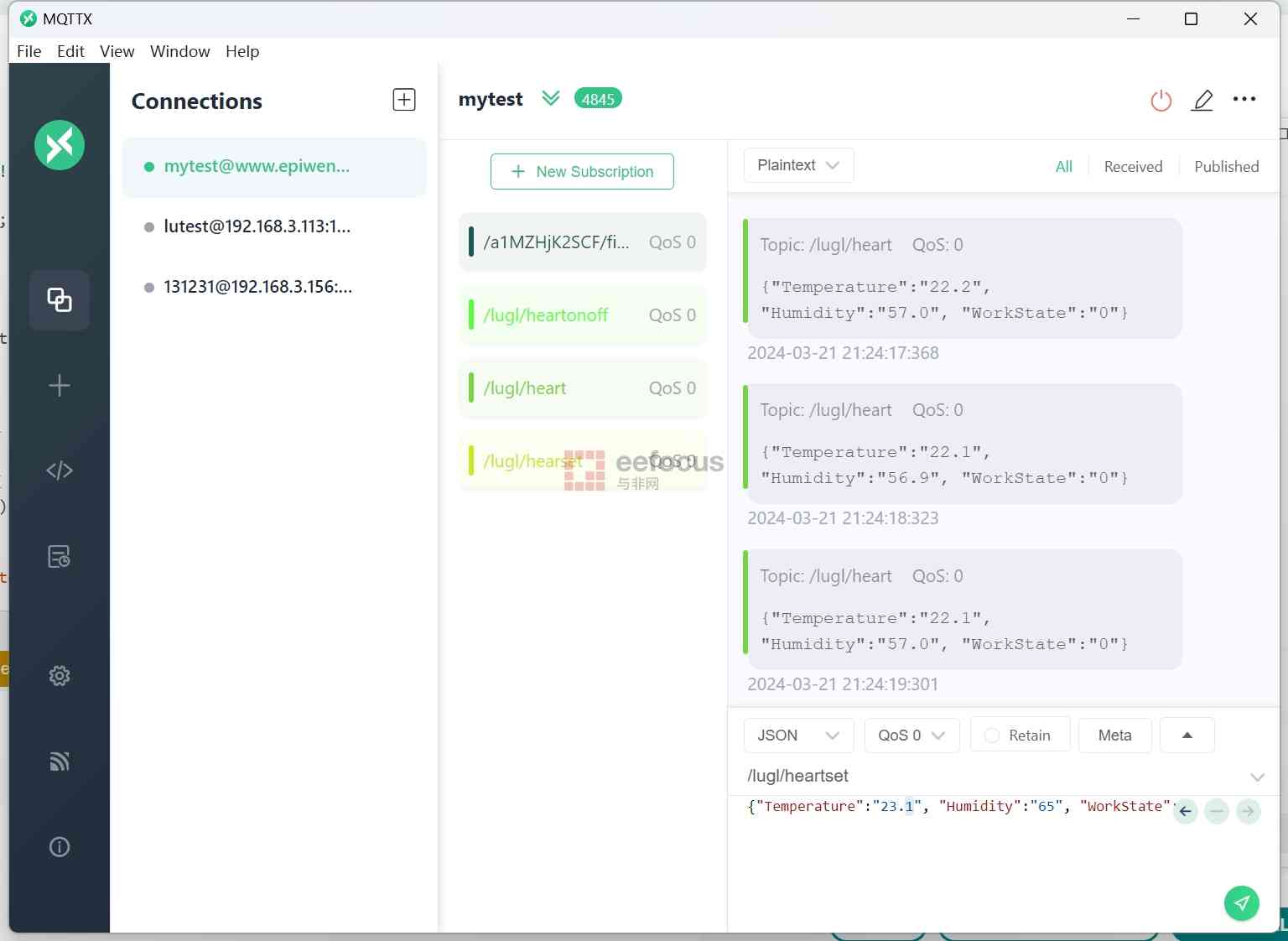The image size is (1288, 941).
Task: Select /lugl/heartonoff subscription
Action: (583, 315)
